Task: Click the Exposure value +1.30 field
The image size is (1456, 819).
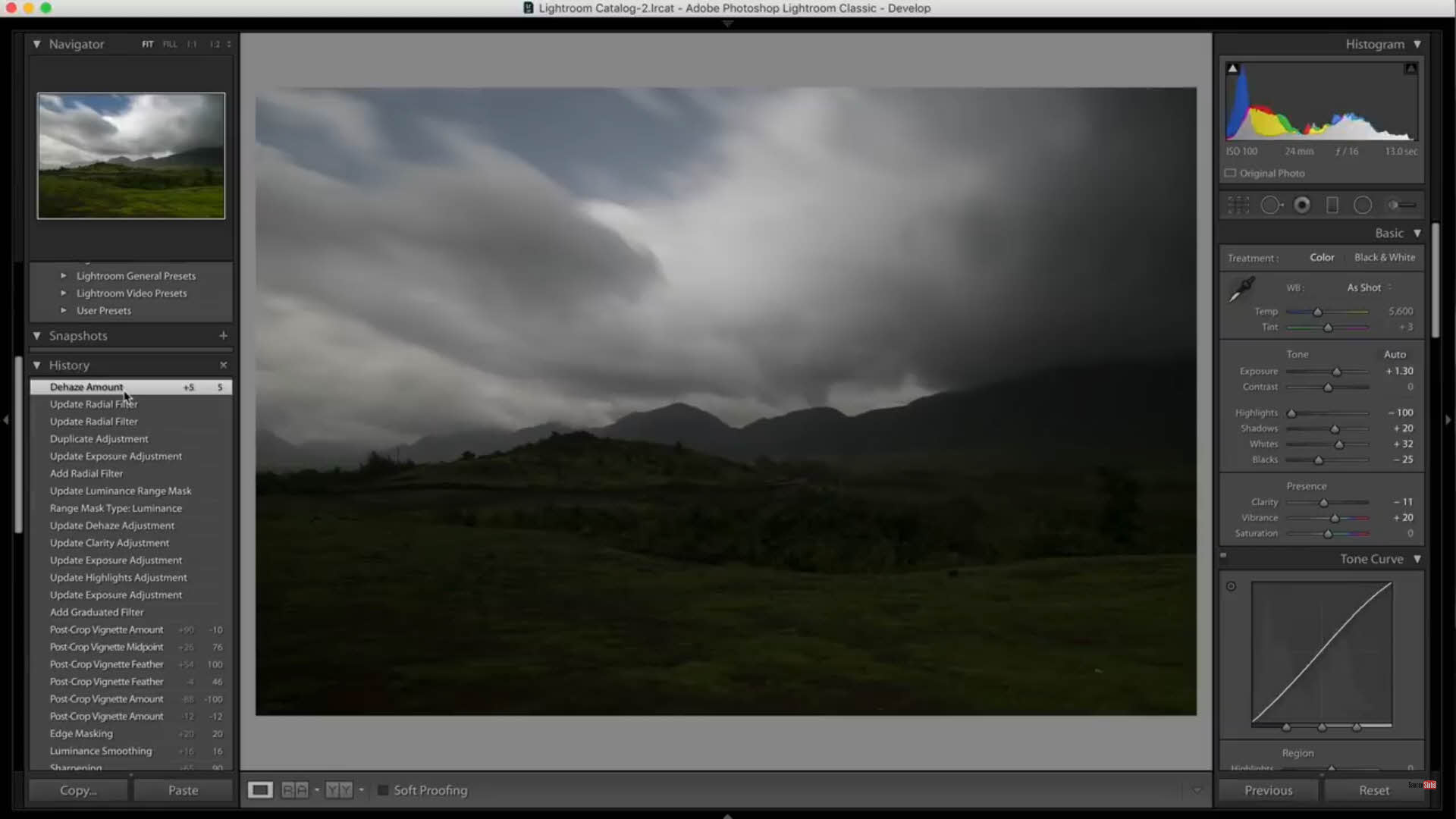Action: point(1400,371)
